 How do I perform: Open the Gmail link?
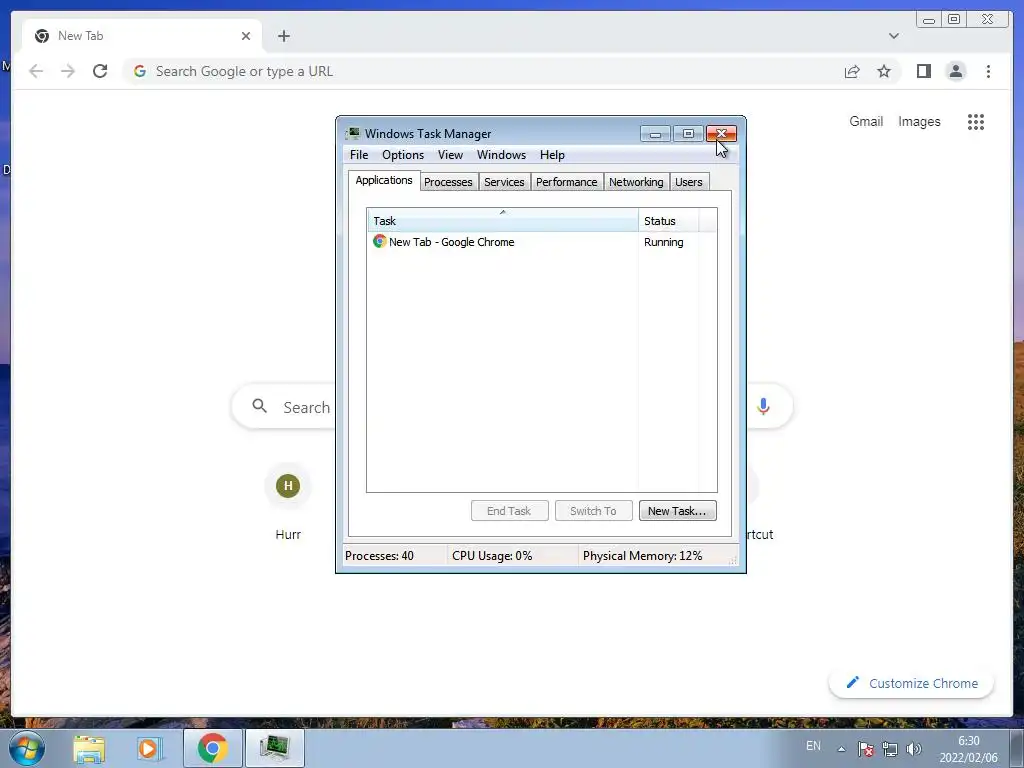(x=866, y=121)
